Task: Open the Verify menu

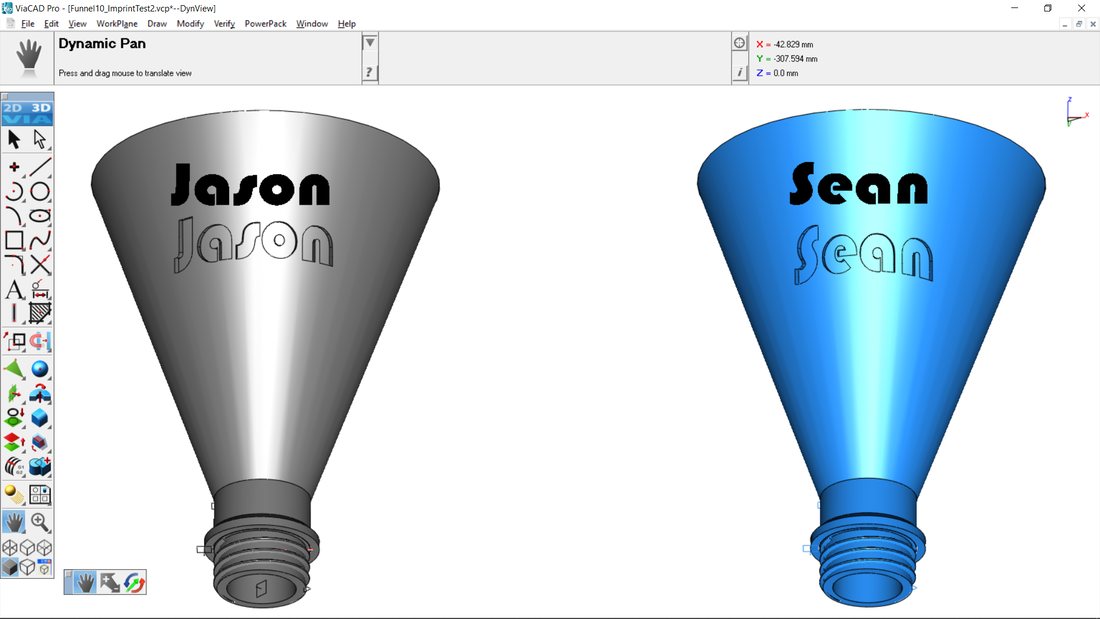Action: pos(224,24)
